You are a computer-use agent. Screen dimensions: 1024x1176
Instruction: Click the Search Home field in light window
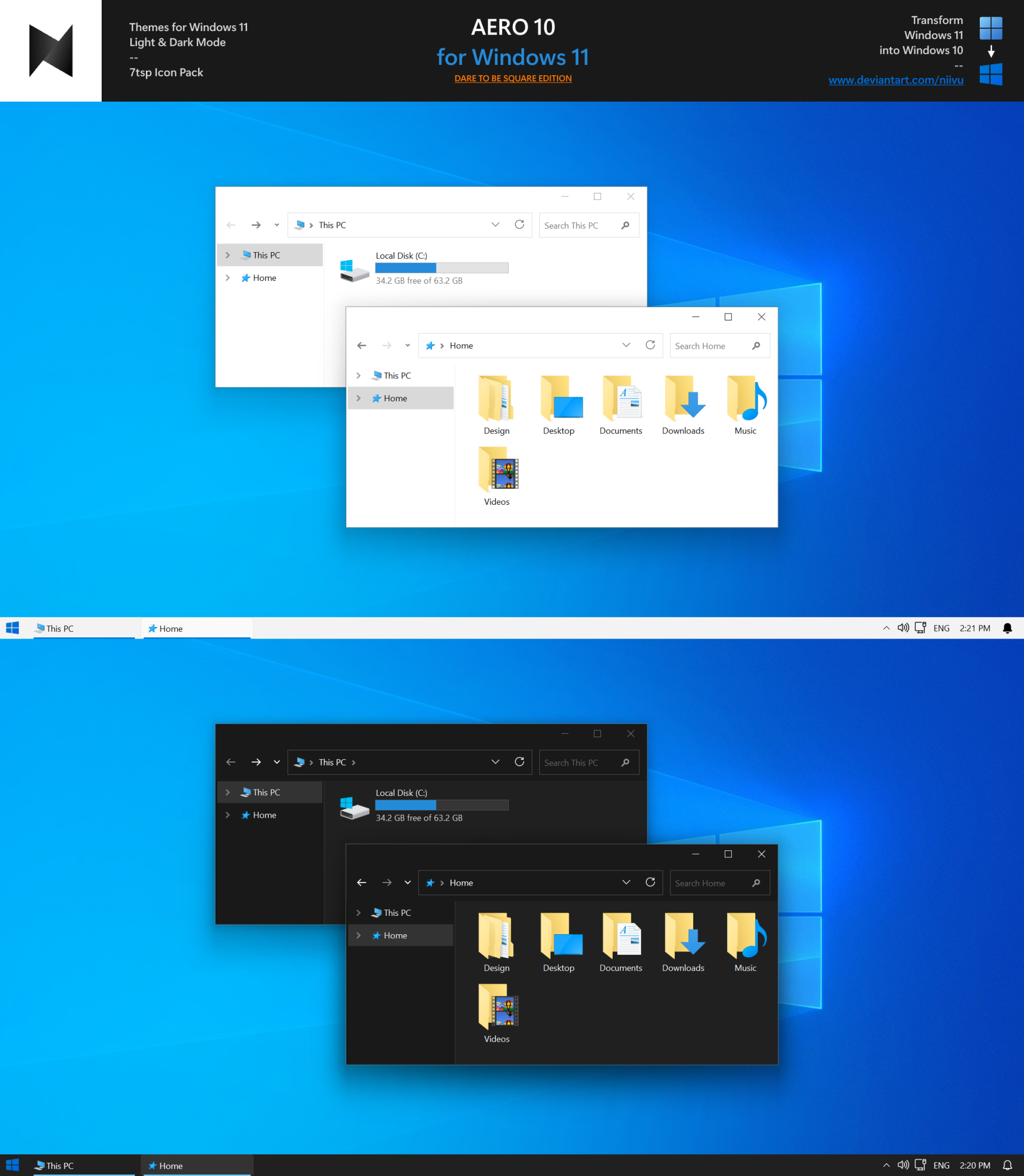pos(711,346)
